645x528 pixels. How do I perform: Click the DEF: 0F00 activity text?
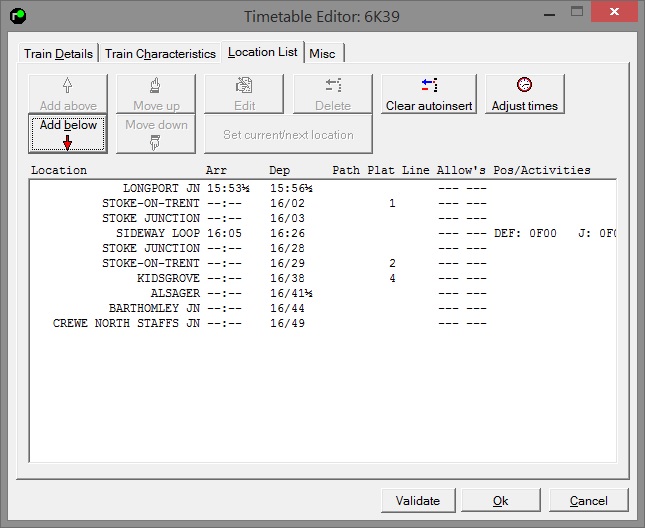coord(525,233)
